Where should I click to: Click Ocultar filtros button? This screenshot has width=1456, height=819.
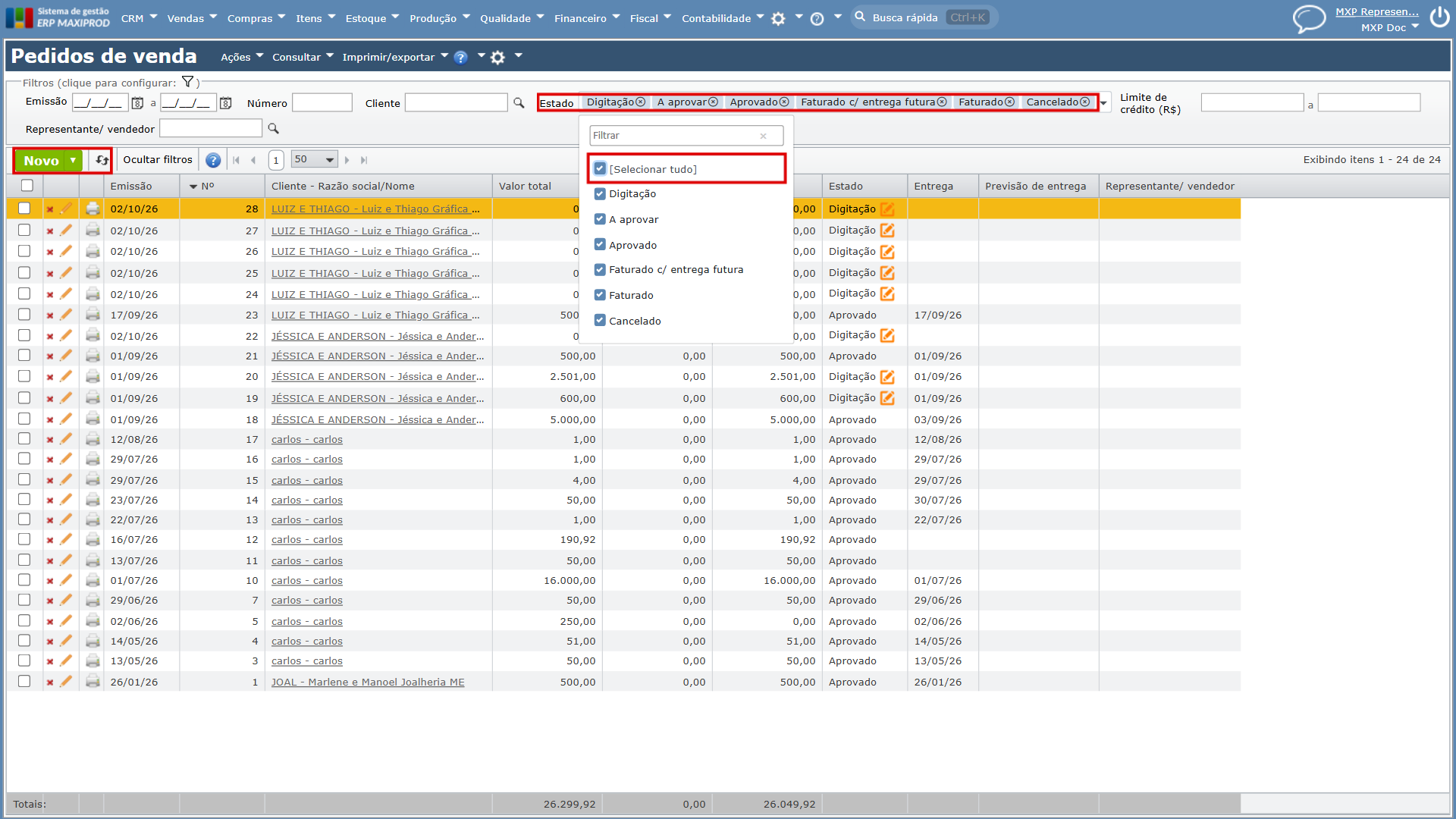(x=158, y=160)
